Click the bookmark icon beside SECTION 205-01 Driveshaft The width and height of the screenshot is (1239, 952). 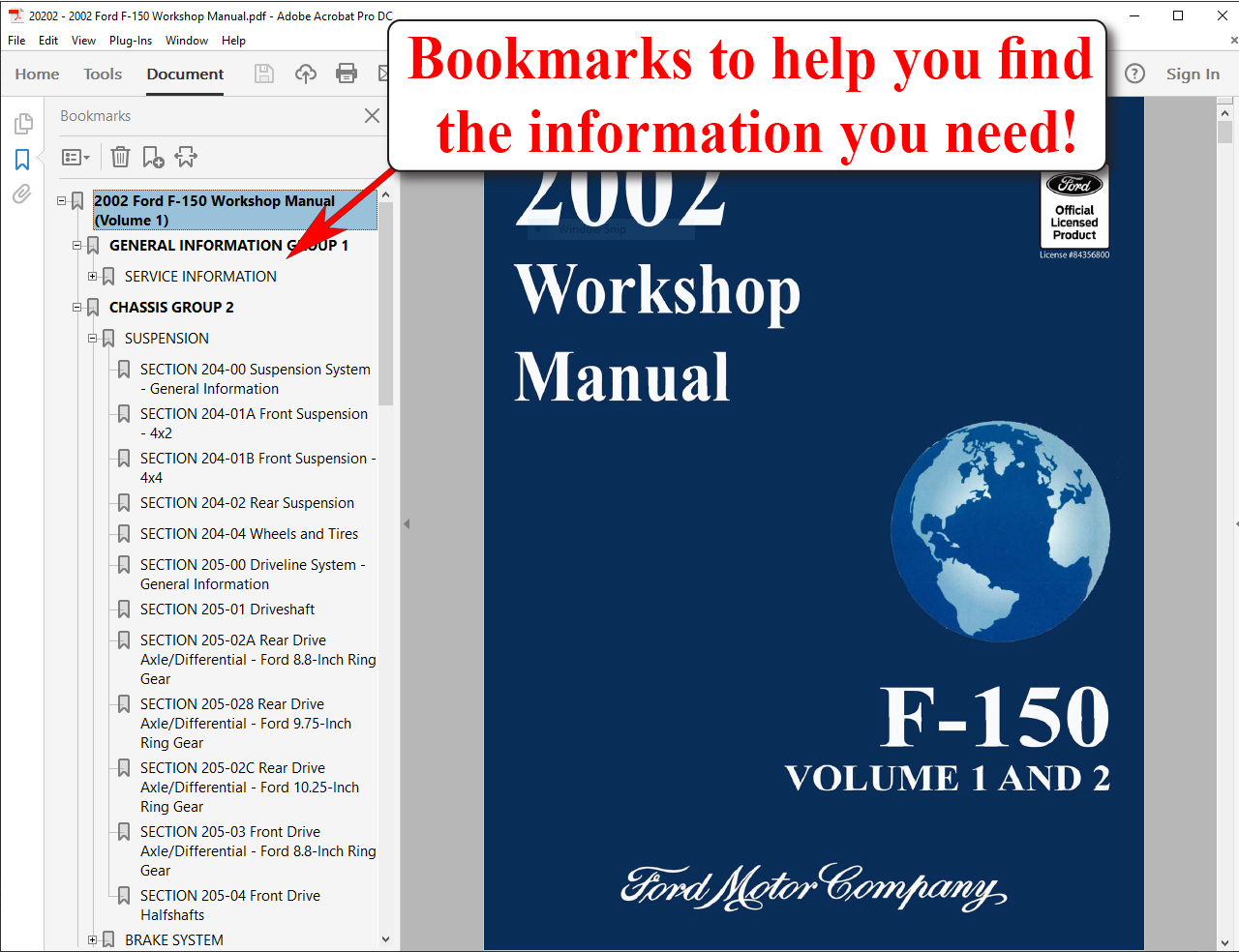pyautogui.click(x=124, y=610)
